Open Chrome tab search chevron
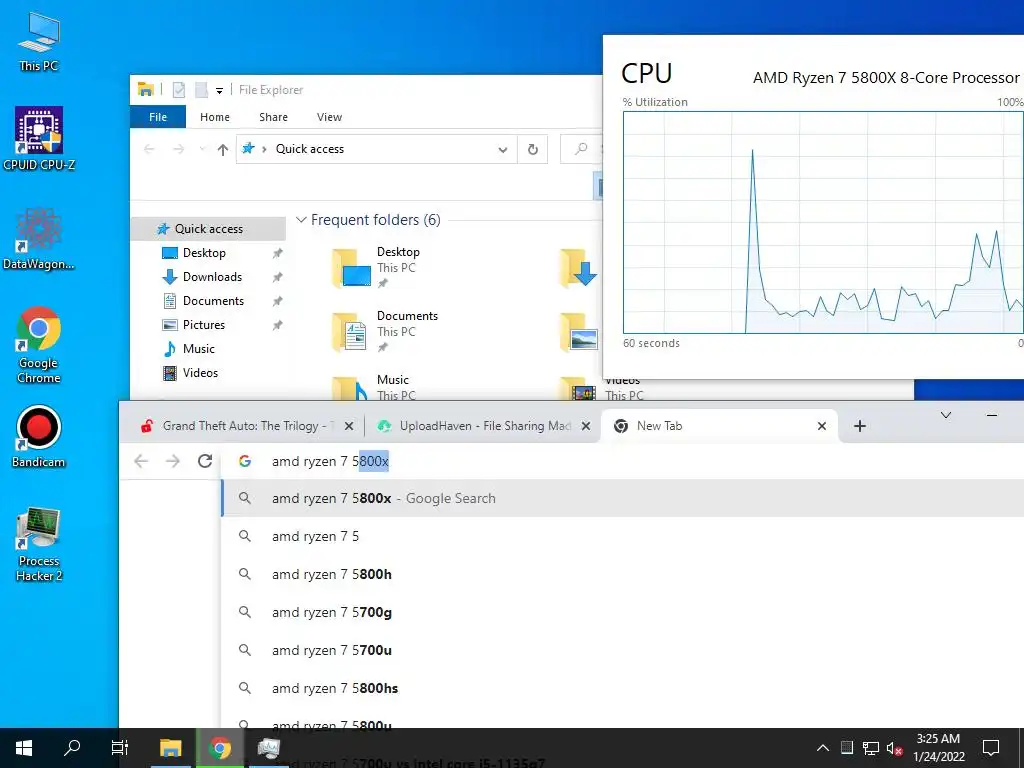This screenshot has width=1024, height=768. [946, 415]
